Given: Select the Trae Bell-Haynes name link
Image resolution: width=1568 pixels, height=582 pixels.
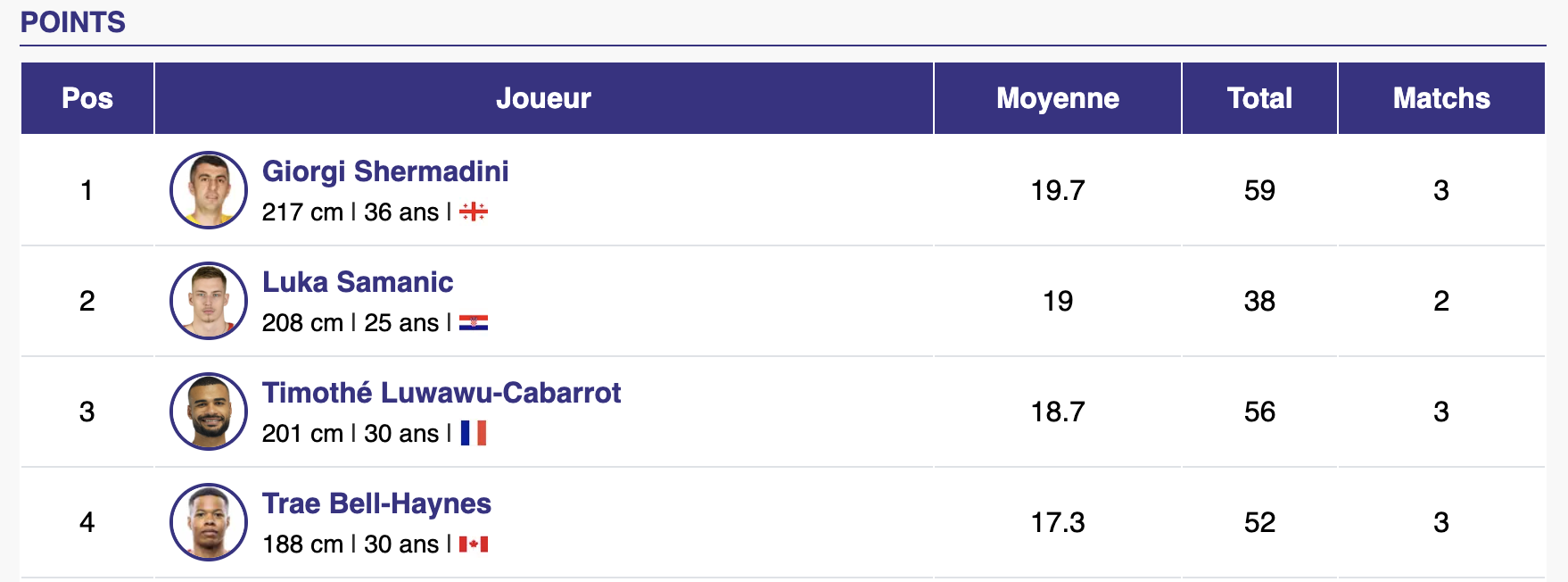Looking at the screenshot, I should point(376,503).
